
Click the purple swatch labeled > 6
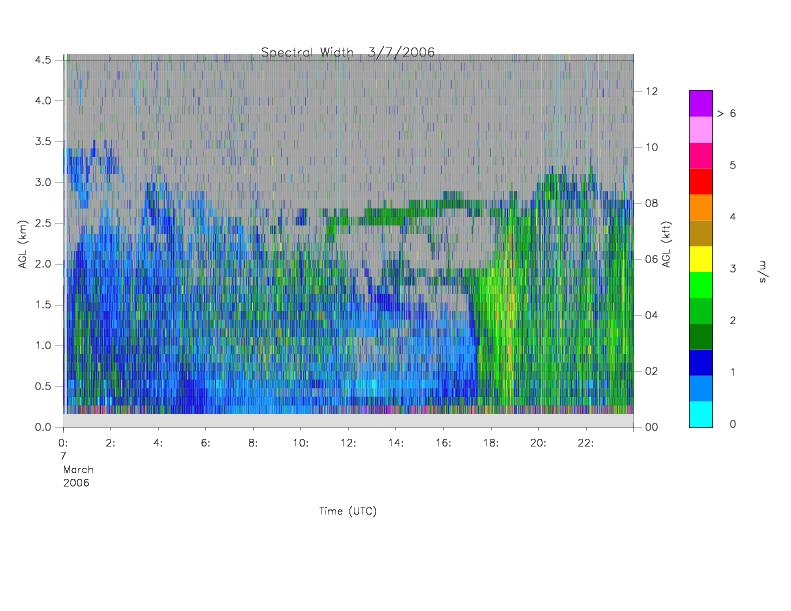(701, 104)
